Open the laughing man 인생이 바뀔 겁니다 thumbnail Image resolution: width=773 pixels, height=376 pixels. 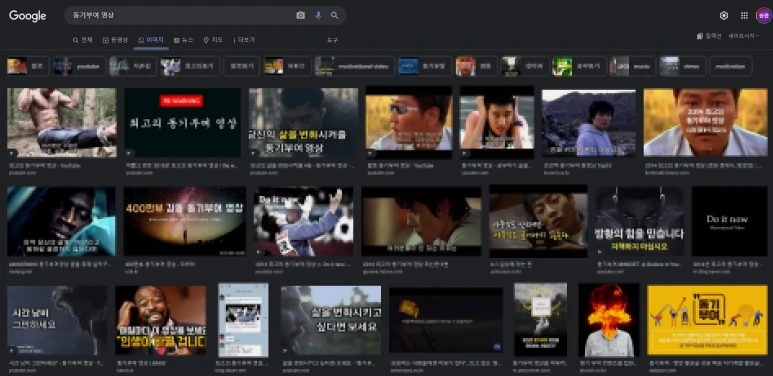click(161, 320)
